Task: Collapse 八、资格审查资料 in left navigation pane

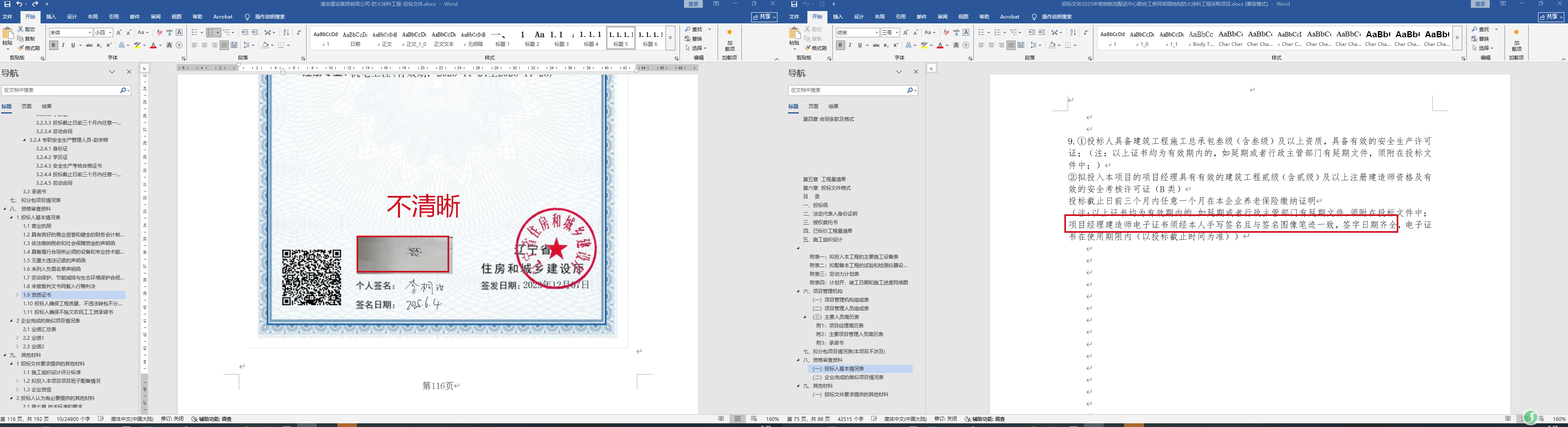Action: [x=5, y=209]
